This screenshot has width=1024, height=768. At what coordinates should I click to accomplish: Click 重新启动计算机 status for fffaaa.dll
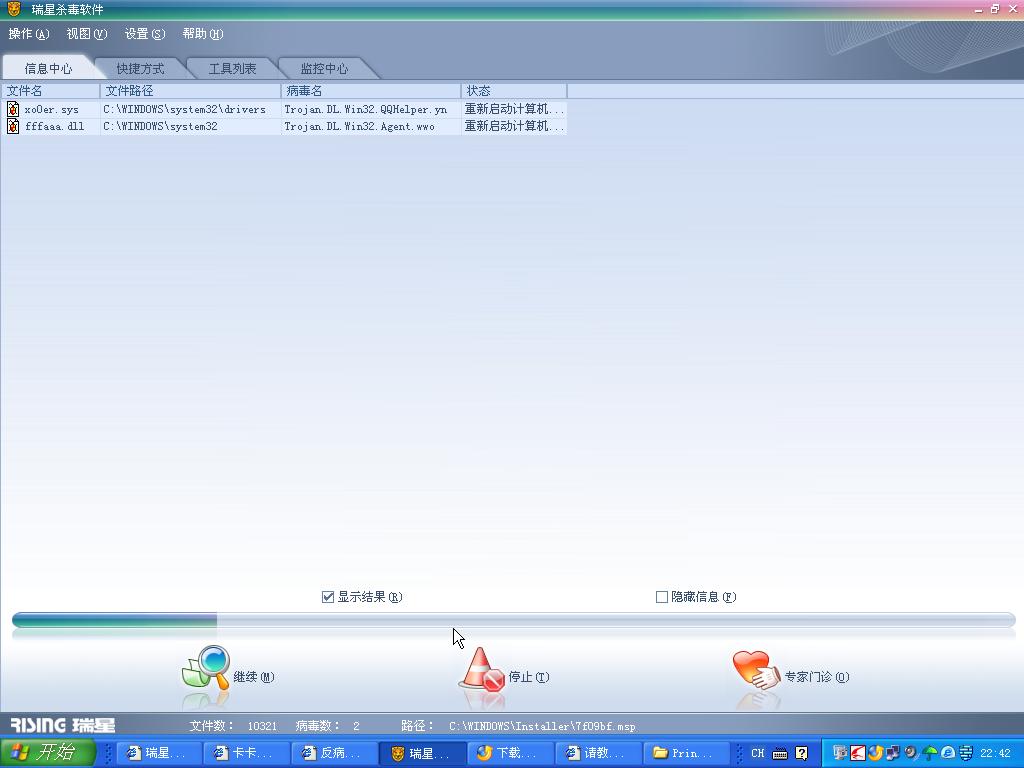pyautogui.click(x=514, y=126)
